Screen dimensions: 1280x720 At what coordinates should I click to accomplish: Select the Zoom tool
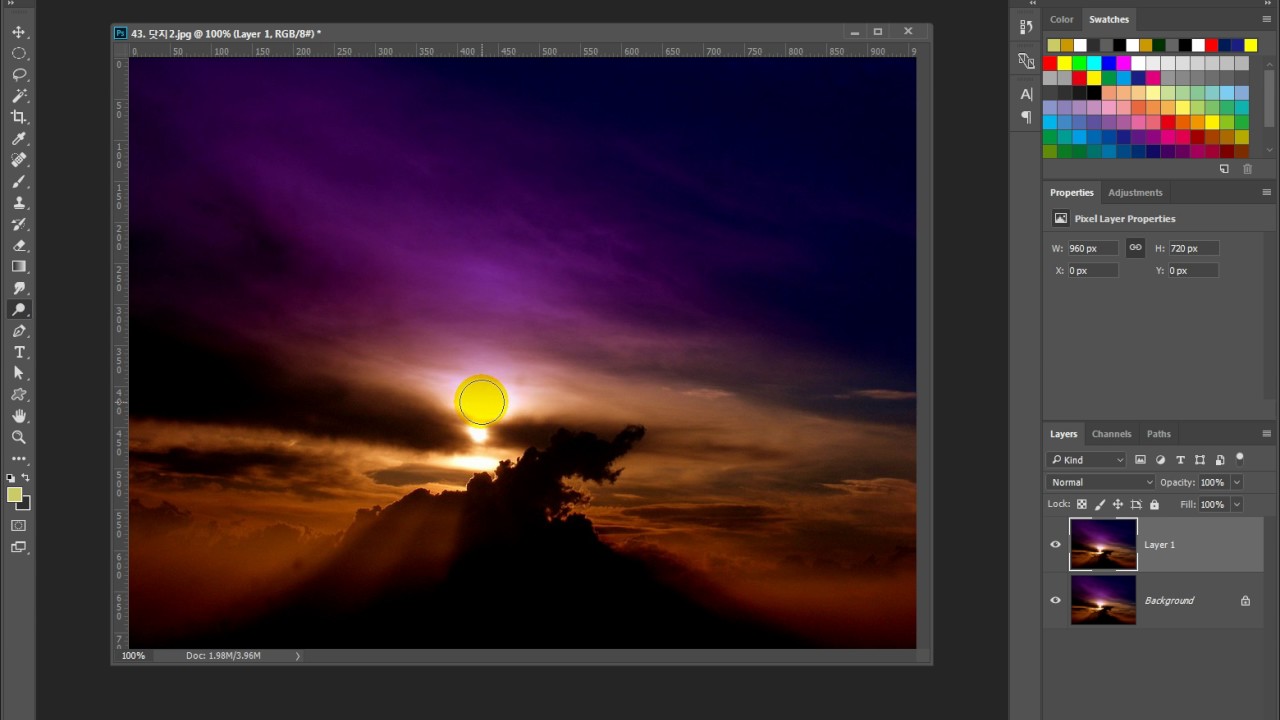(x=19, y=437)
